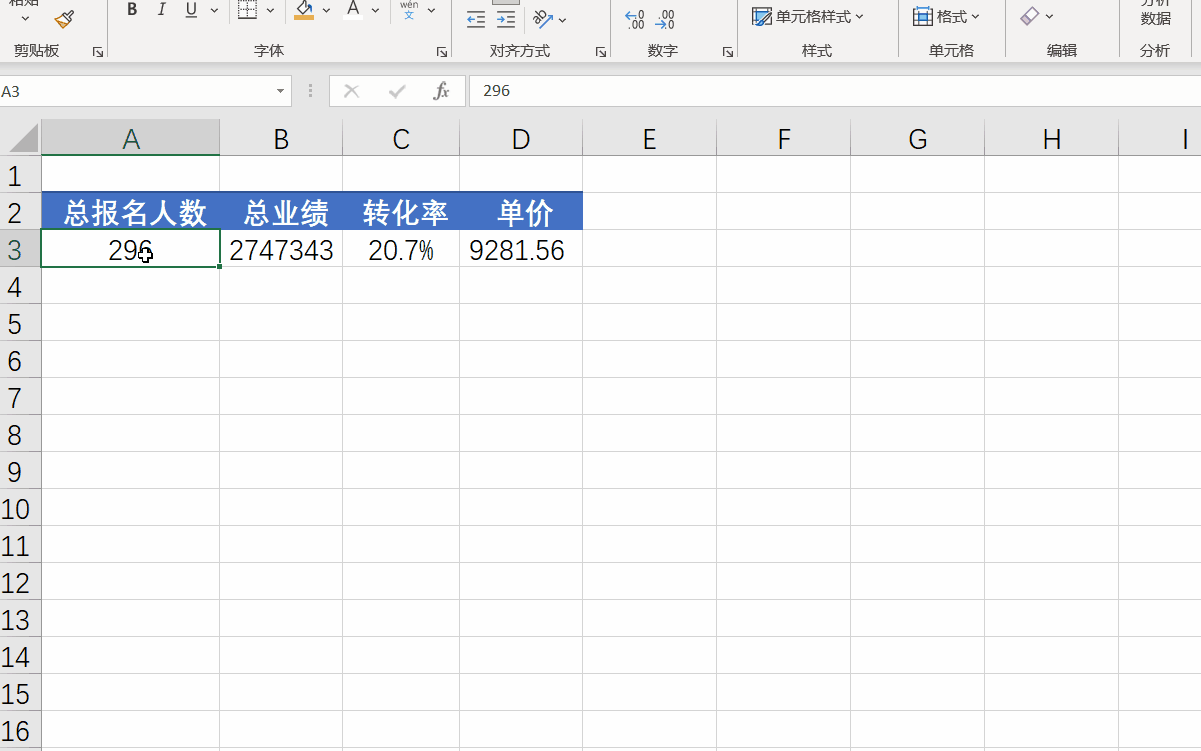Click the 总业绩 header cell

281,212
